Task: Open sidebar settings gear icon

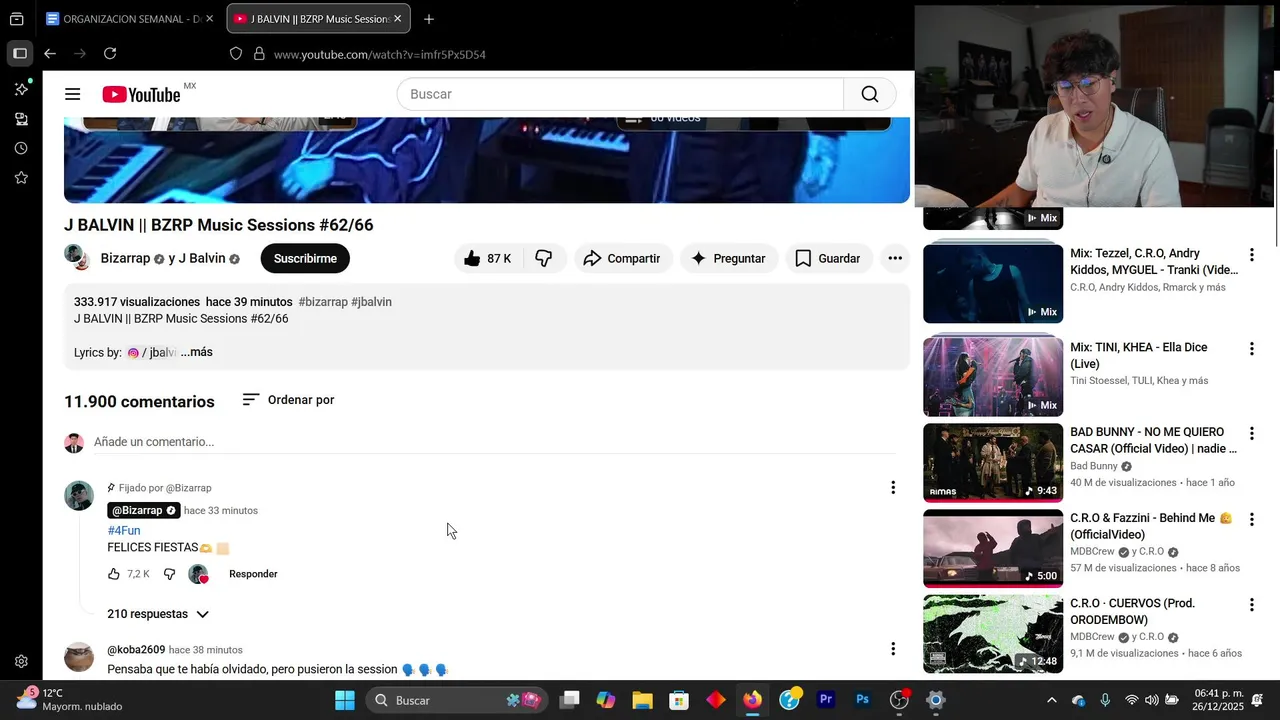Action: pyautogui.click(x=21, y=661)
